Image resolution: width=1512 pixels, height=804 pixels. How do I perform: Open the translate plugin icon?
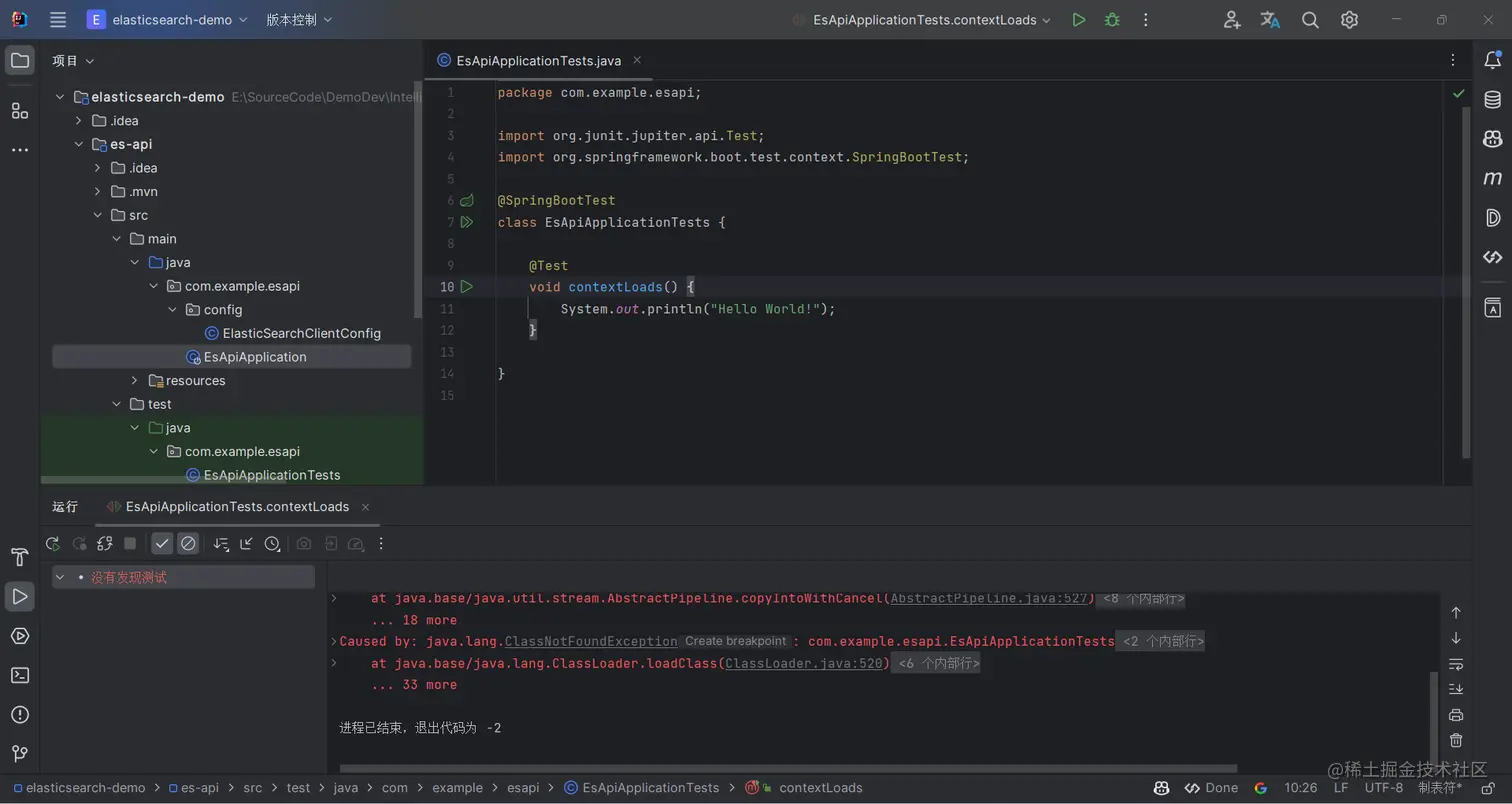pyautogui.click(x=1270, y=19)
